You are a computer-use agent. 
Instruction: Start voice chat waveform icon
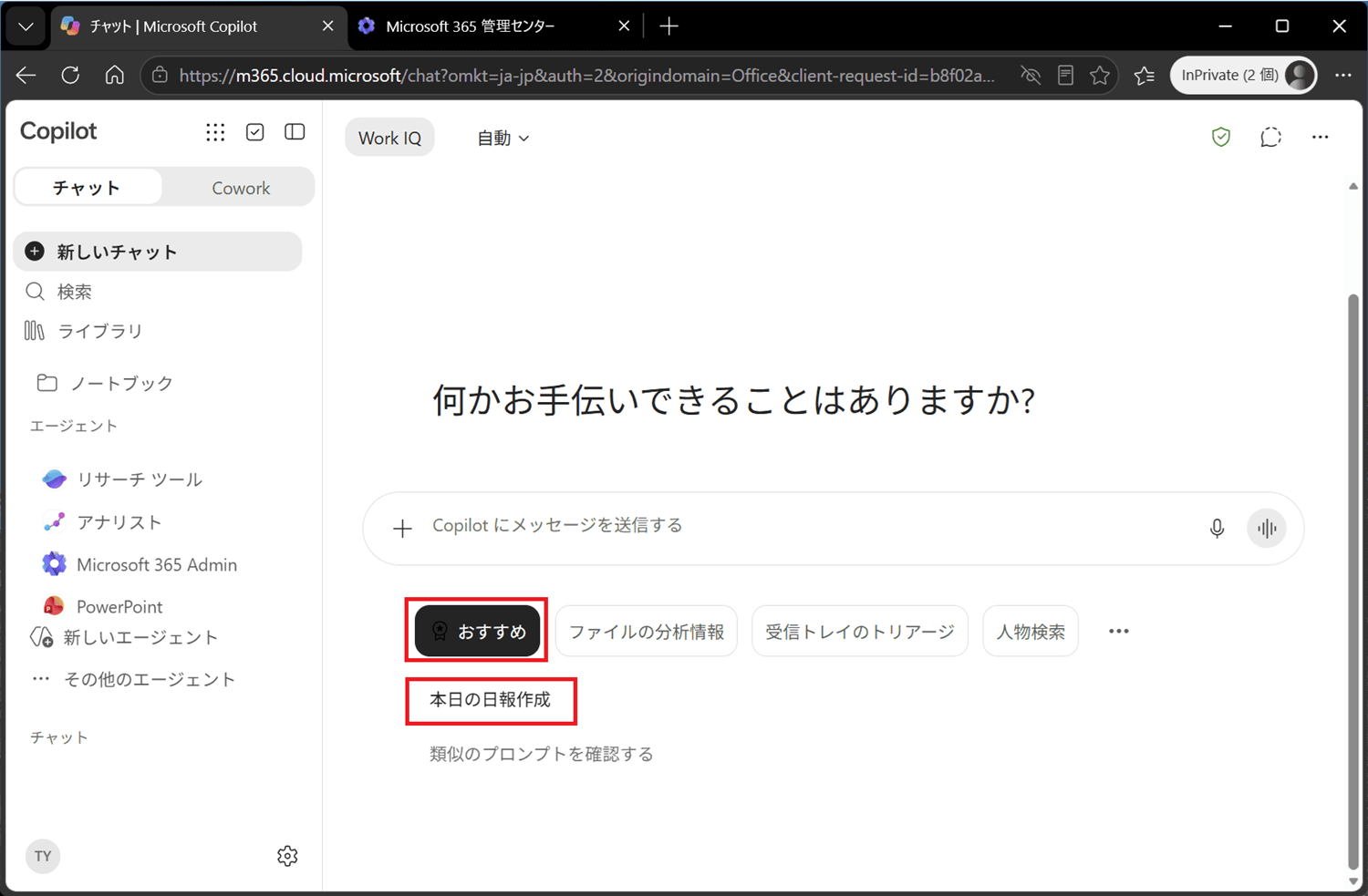pyautogui.click(x=1267, y=528)
